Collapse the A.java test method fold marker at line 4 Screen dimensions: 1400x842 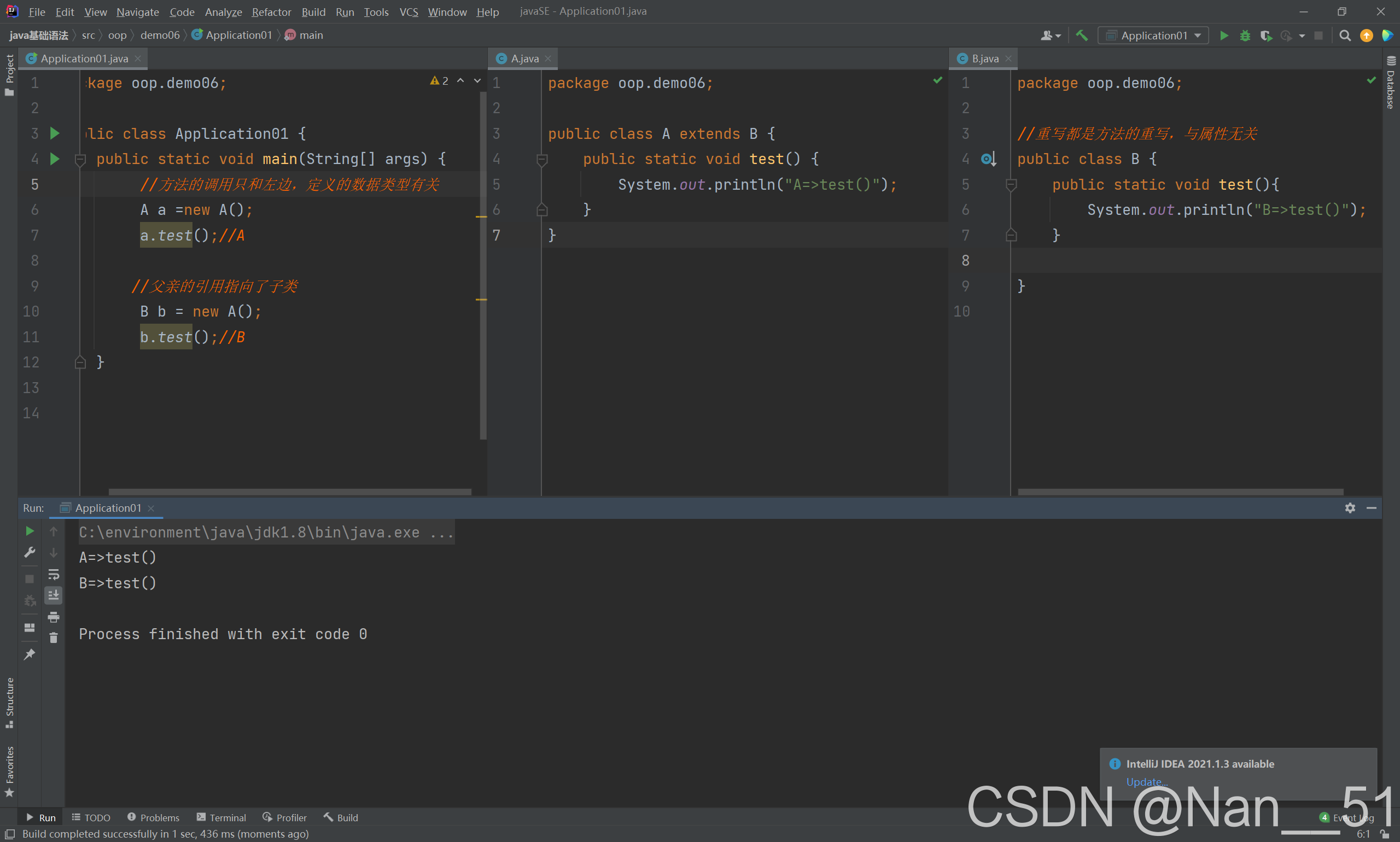click(542, 160)
